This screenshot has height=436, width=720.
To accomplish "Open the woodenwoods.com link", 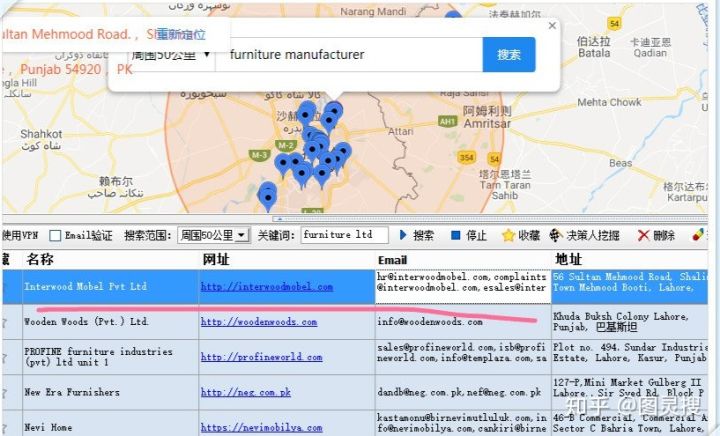I will coord(259,322).
